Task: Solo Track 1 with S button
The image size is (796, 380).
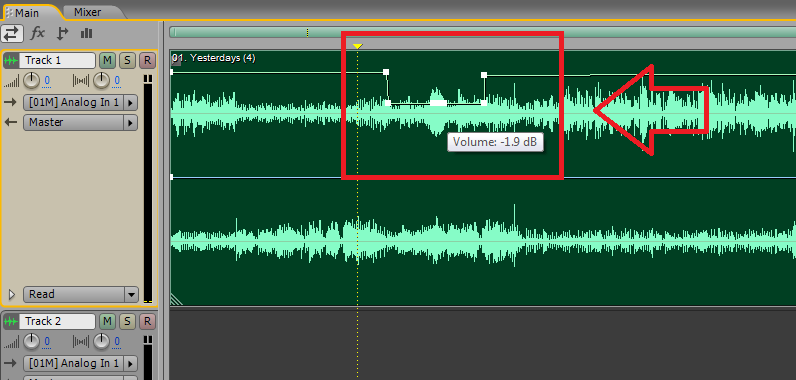Action: tap(127, 61)
